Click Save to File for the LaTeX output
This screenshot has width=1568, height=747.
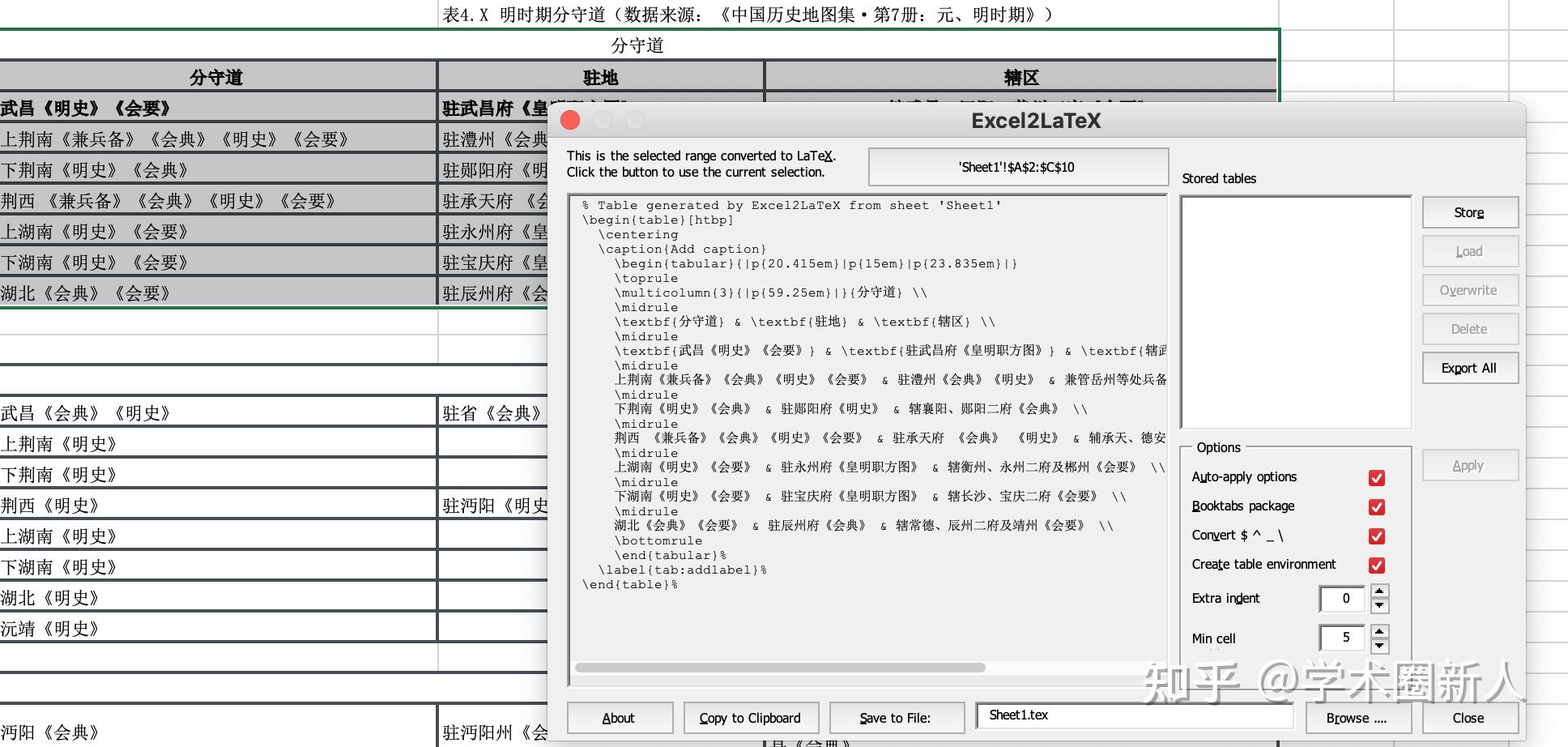tap(896, 718)
